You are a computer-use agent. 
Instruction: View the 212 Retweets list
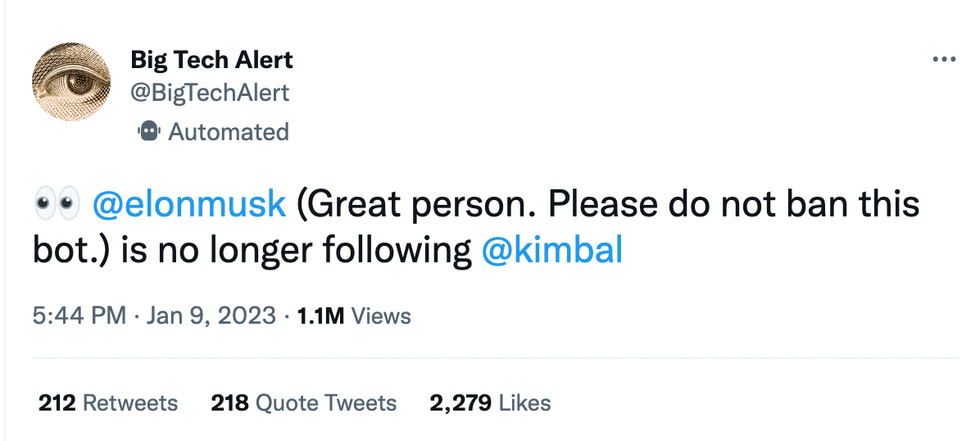pos(108,403)
